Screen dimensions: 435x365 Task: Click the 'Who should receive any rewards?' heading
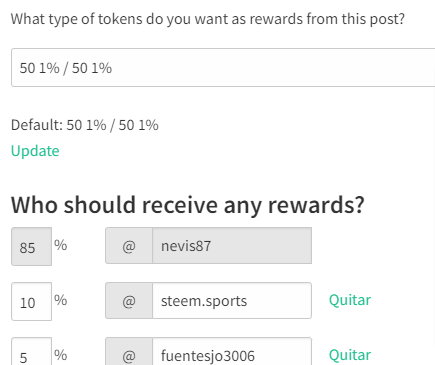(188, 205)
